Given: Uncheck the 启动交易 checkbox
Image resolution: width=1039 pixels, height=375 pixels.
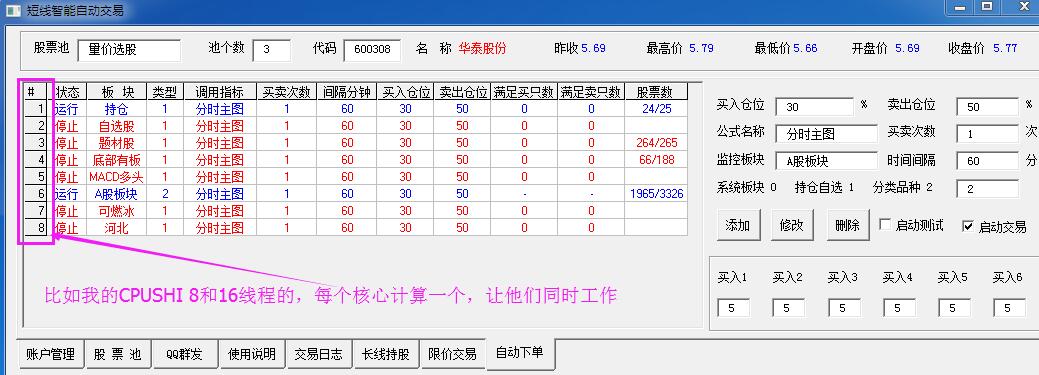Looking at the screenshot, I should coord(968,226).
